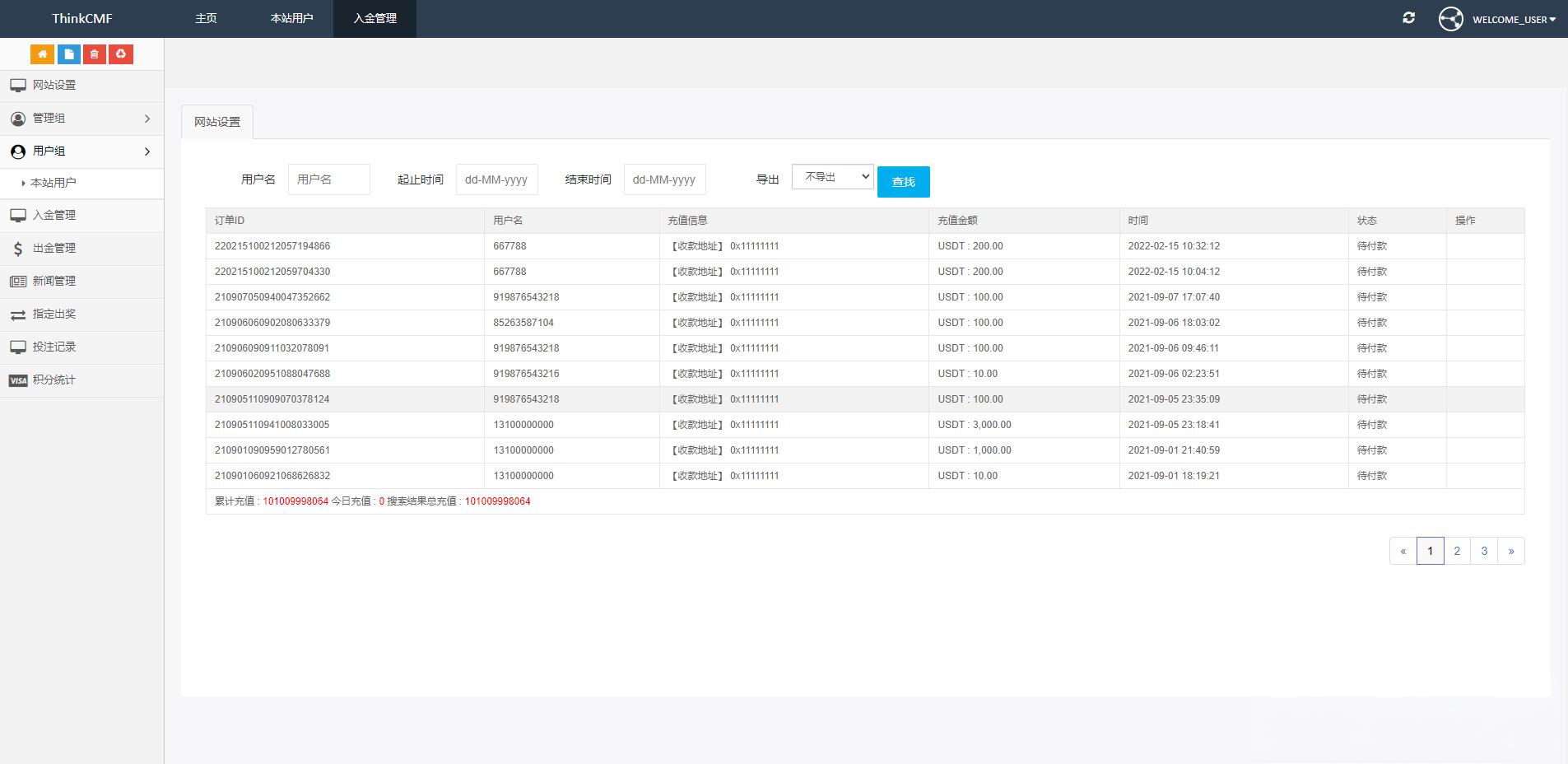Click the 状态 column header
Image resolution: width=1568 pixels, height=764 pixels.
(1367, 221)
